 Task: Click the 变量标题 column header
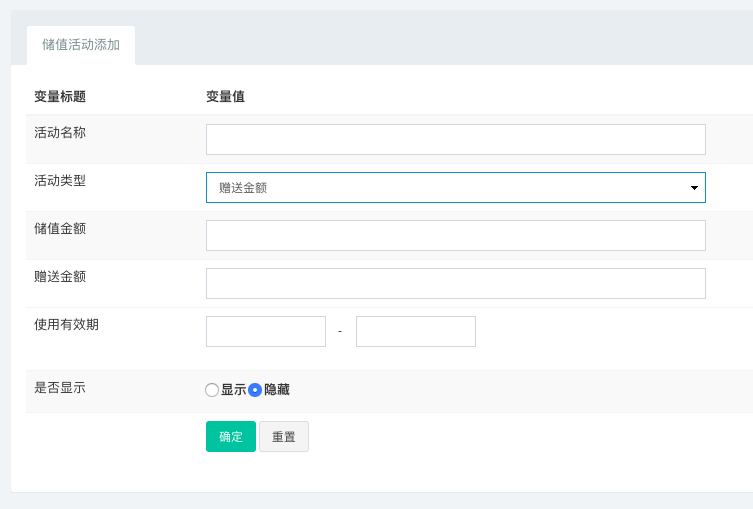tap(60, 97)
